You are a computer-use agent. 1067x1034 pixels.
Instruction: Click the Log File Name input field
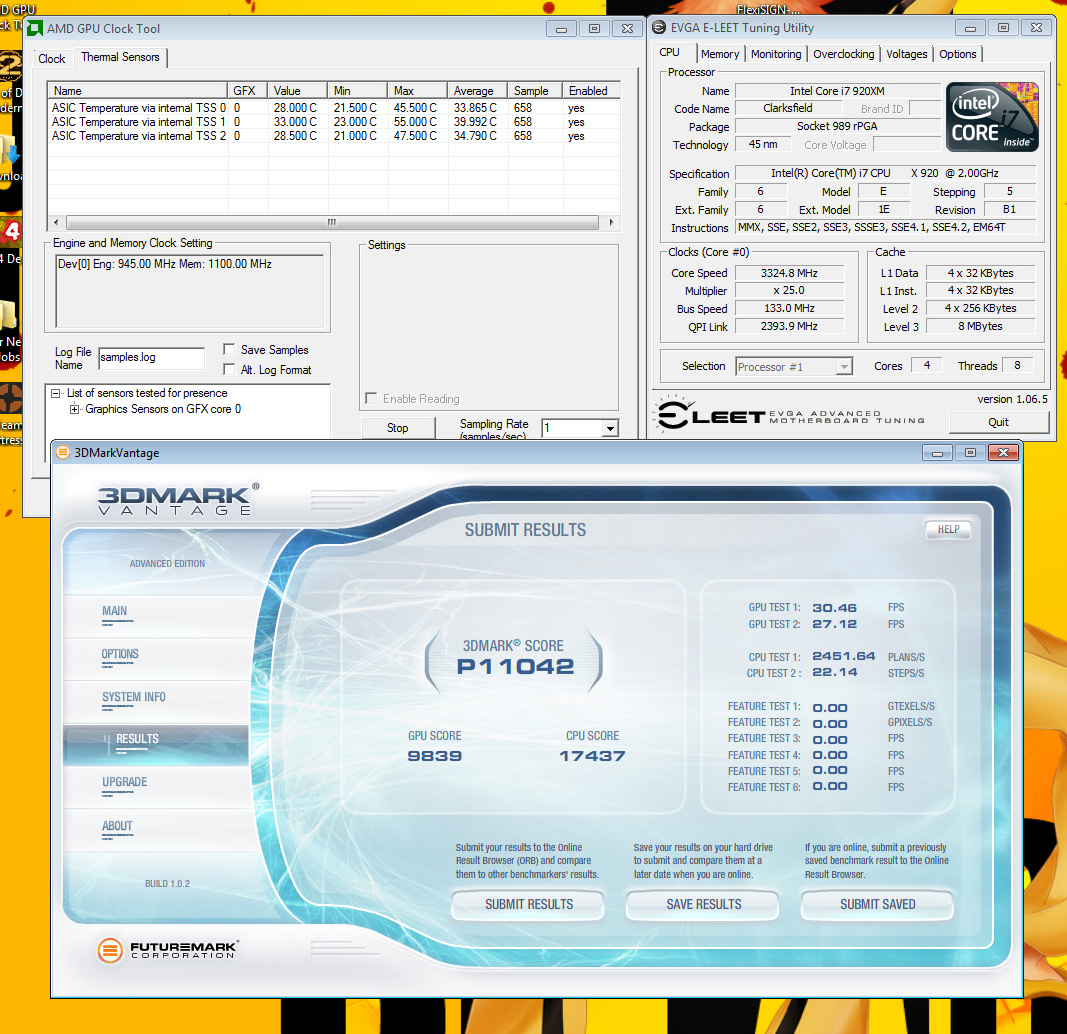(151, 358)
